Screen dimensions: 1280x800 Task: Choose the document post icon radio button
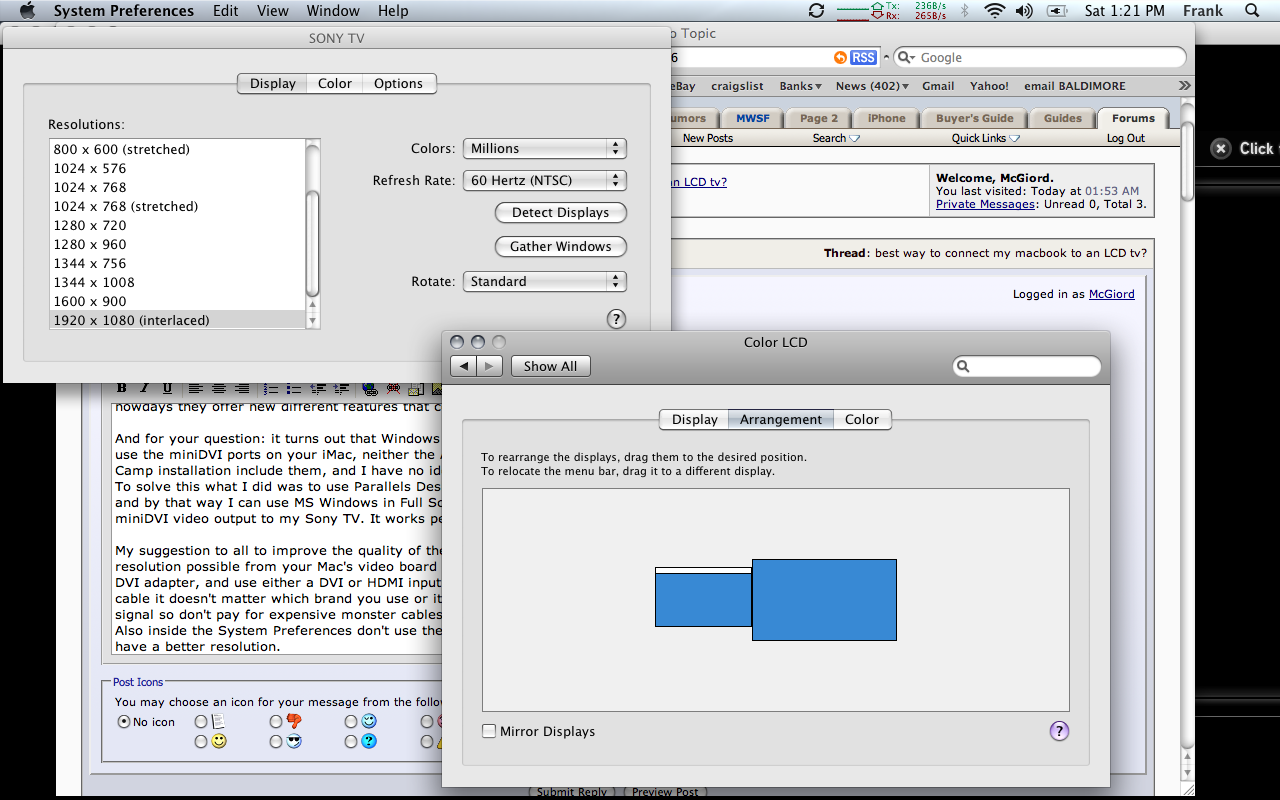(x=201, y=721)
